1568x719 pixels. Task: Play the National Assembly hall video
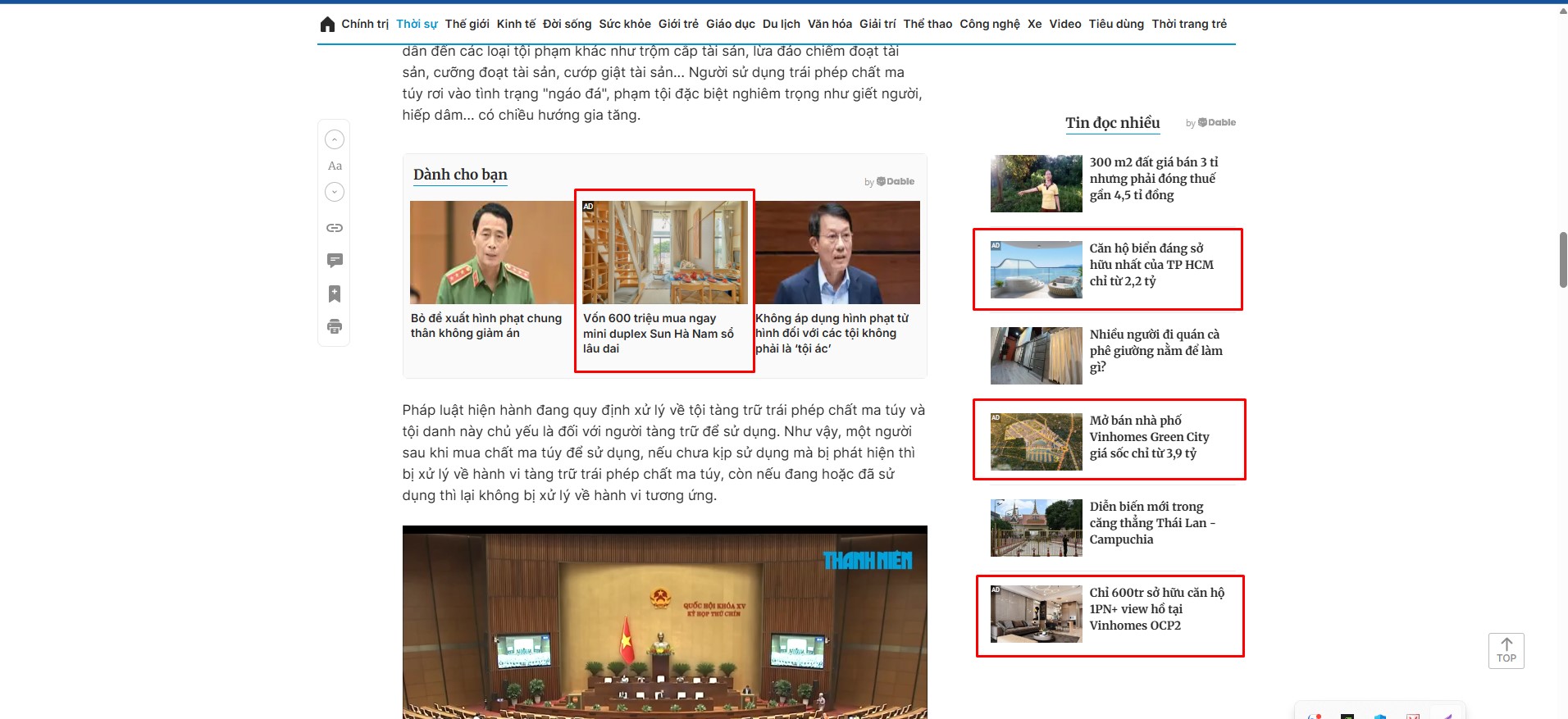point(665,622)
